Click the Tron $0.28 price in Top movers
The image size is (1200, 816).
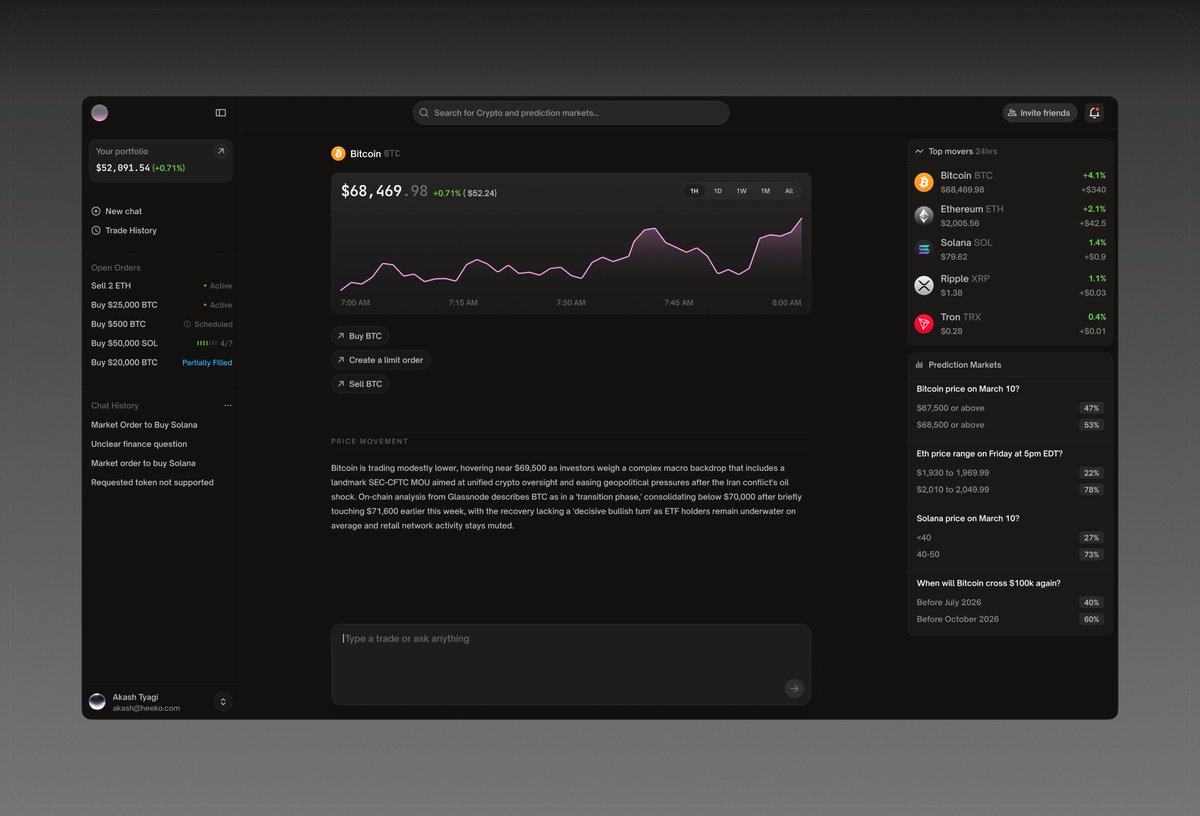(952, 331)
